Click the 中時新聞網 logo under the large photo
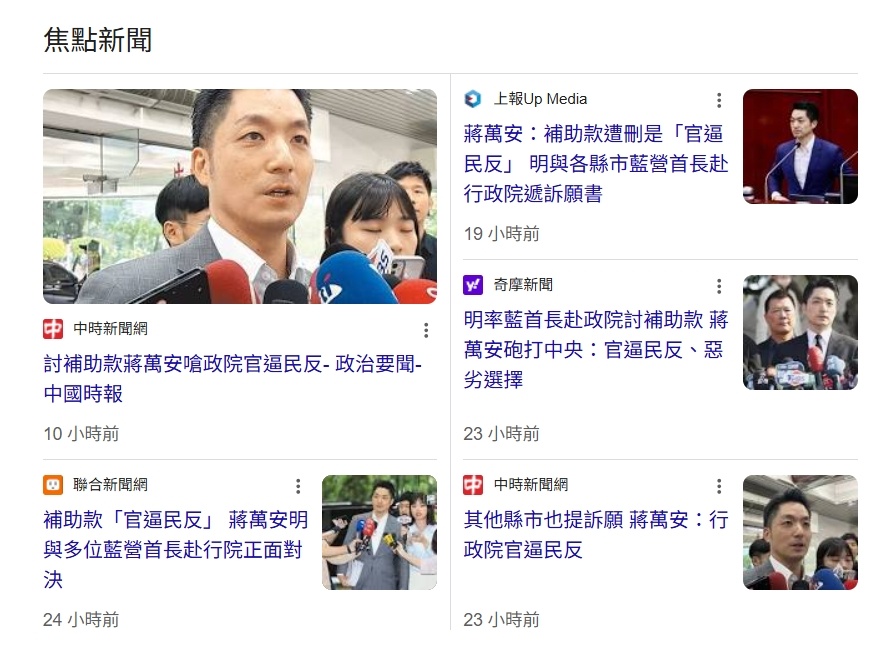The width and height of the screenshot is (878, 648). click(x=53, y=329)
